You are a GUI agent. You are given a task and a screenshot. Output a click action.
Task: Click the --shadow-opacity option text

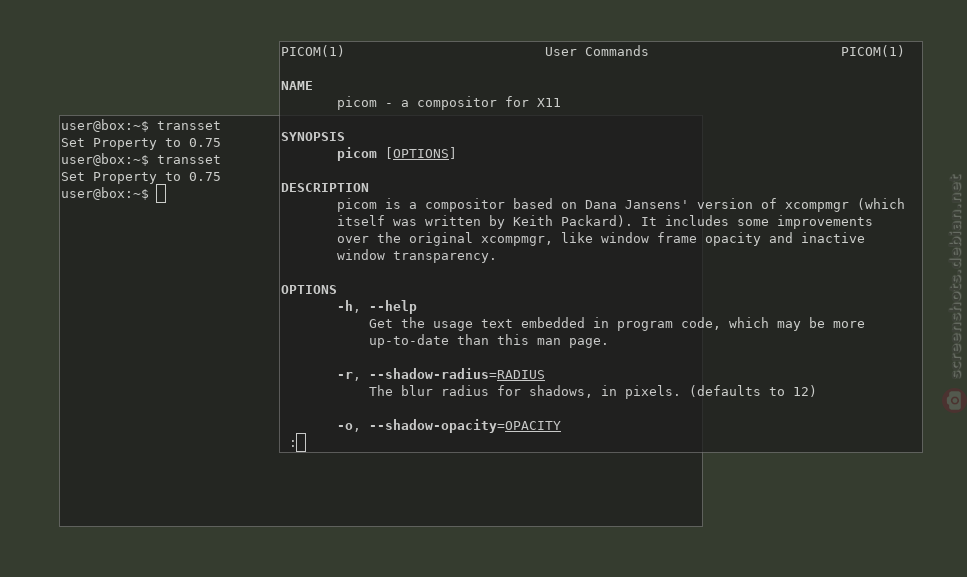tap(433, 426)
